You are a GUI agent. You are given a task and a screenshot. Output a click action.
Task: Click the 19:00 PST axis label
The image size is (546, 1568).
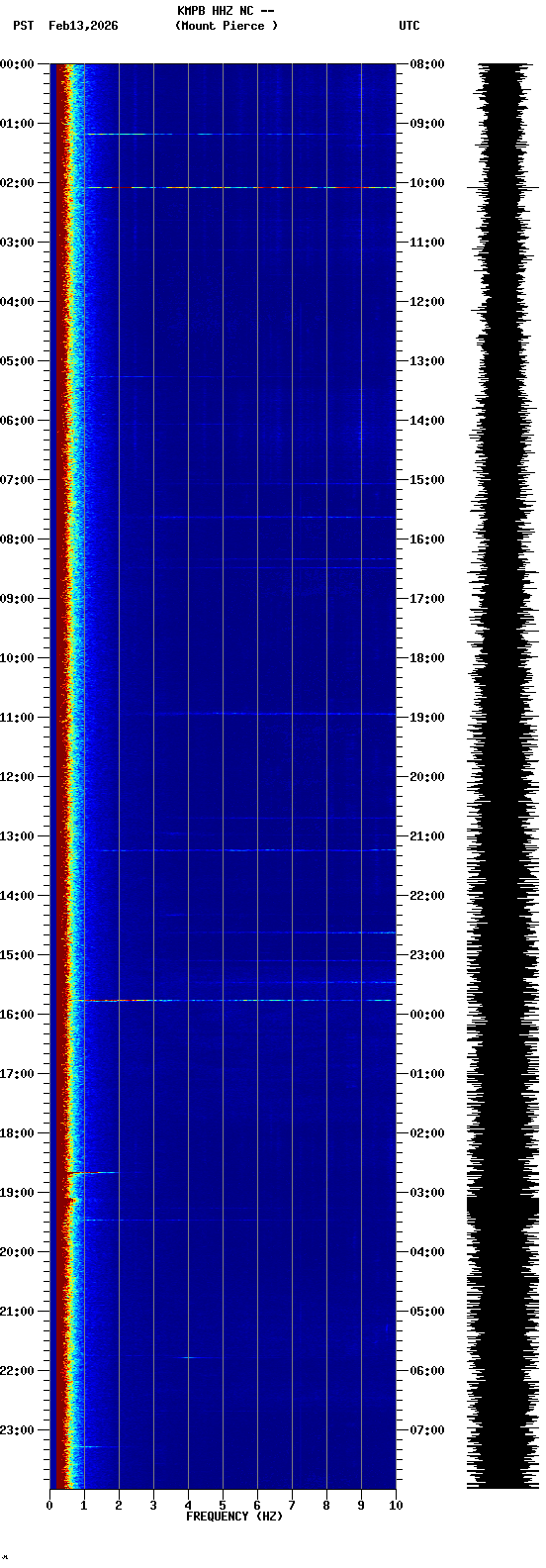tap(17, 1193)
